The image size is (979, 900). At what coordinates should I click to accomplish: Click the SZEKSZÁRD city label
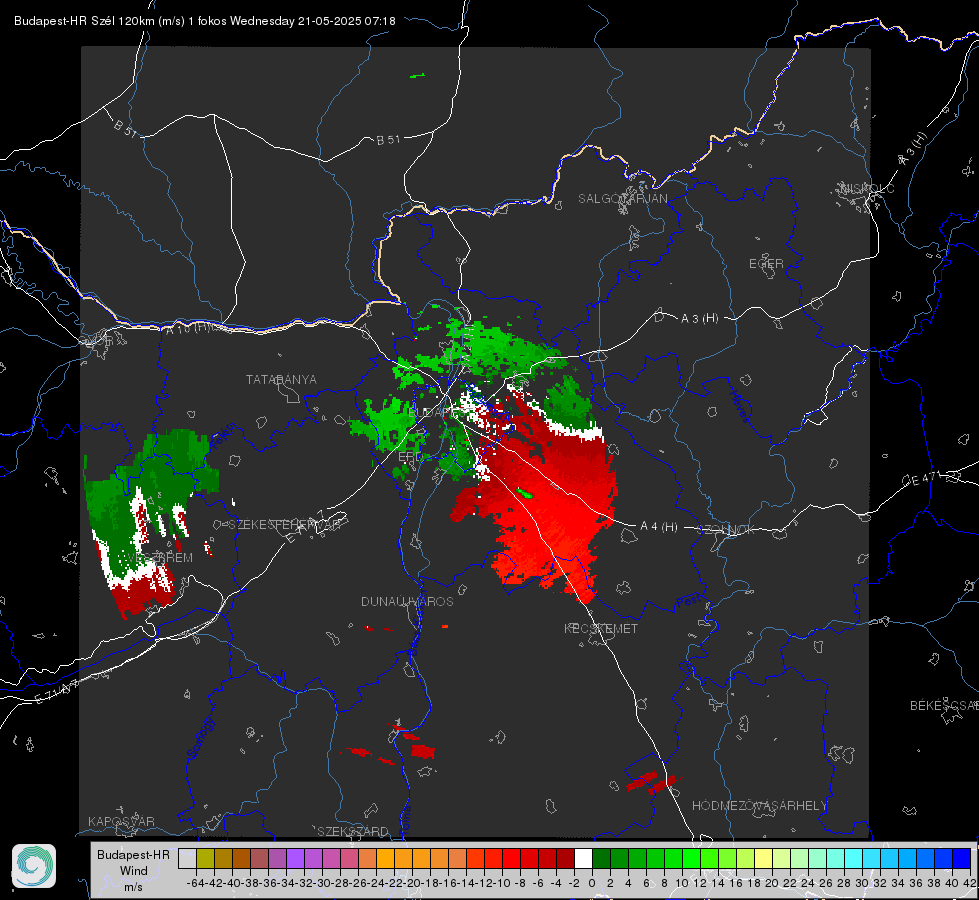352,831
